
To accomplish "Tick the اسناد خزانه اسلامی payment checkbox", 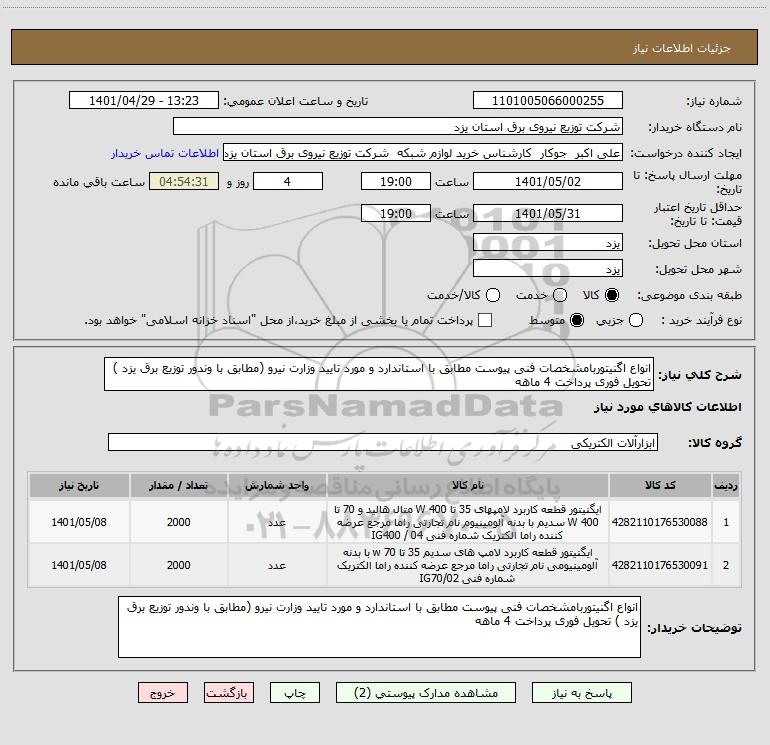I will [x=485, y=320].
